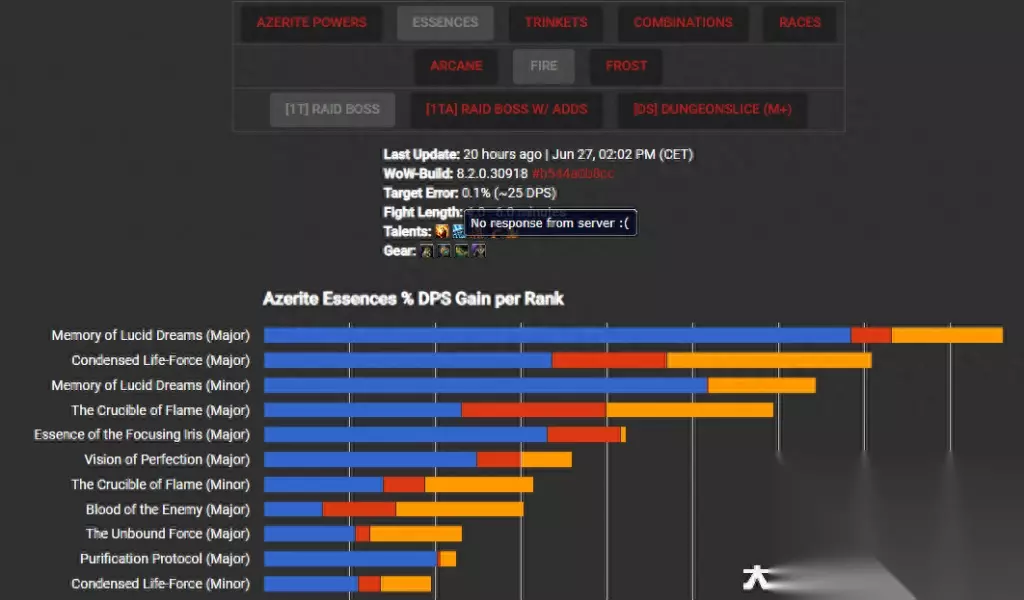
Task: Click orange segment of Blood of the Enemy (Major)
Action: 459,509
